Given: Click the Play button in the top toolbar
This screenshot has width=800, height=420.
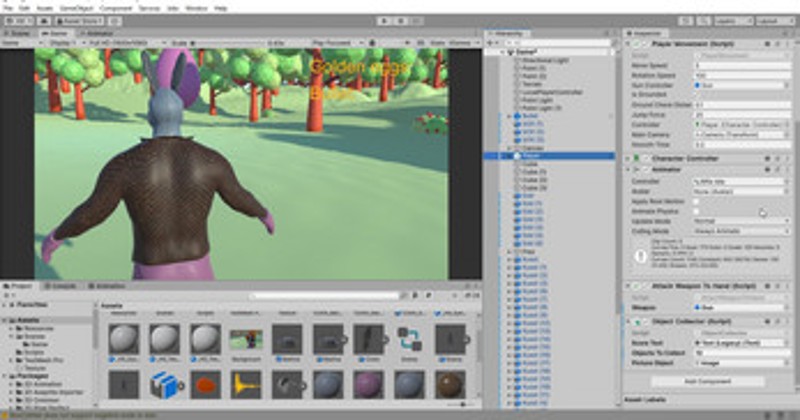Looking at the screenshot, I should point(384,21).
